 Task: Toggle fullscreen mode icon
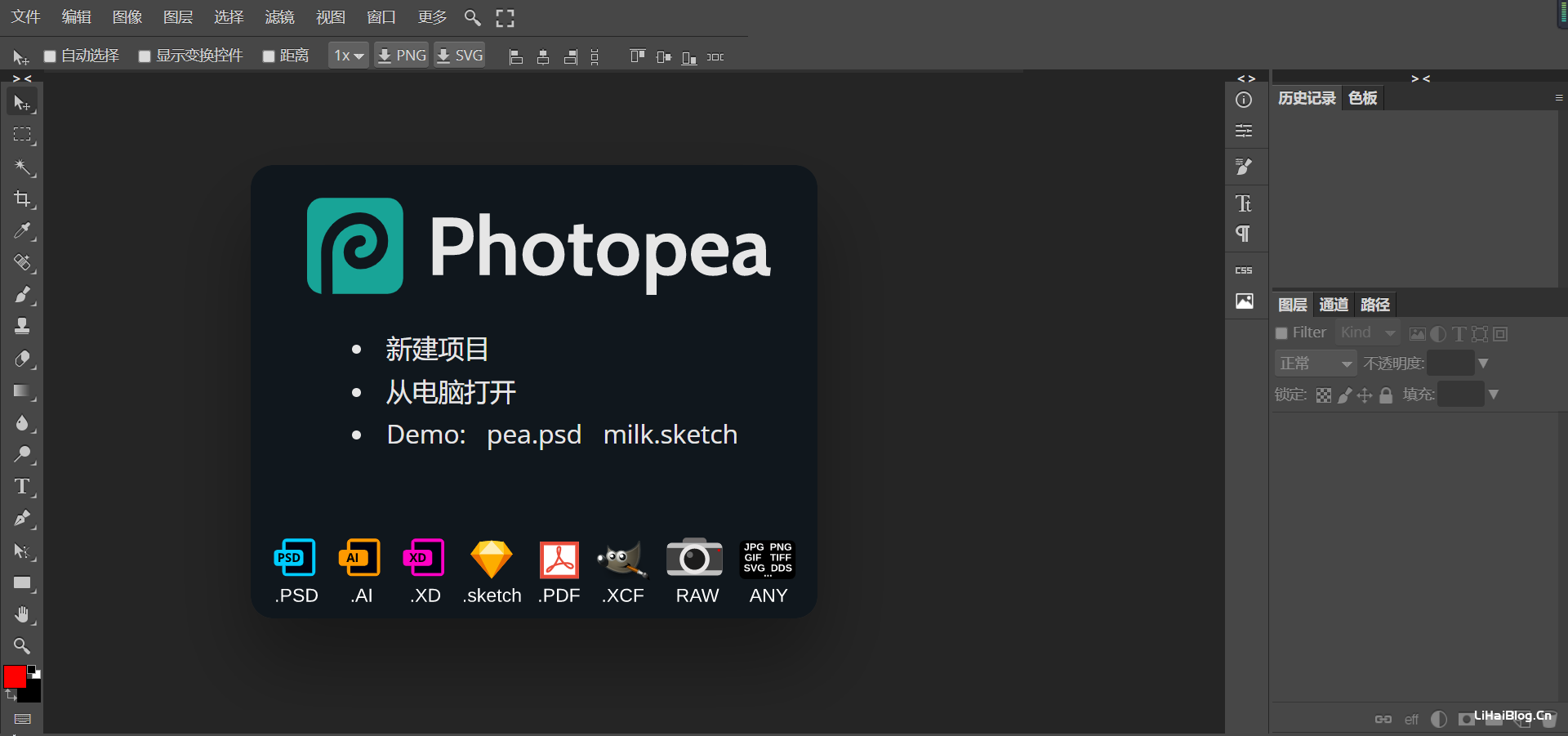506,18
